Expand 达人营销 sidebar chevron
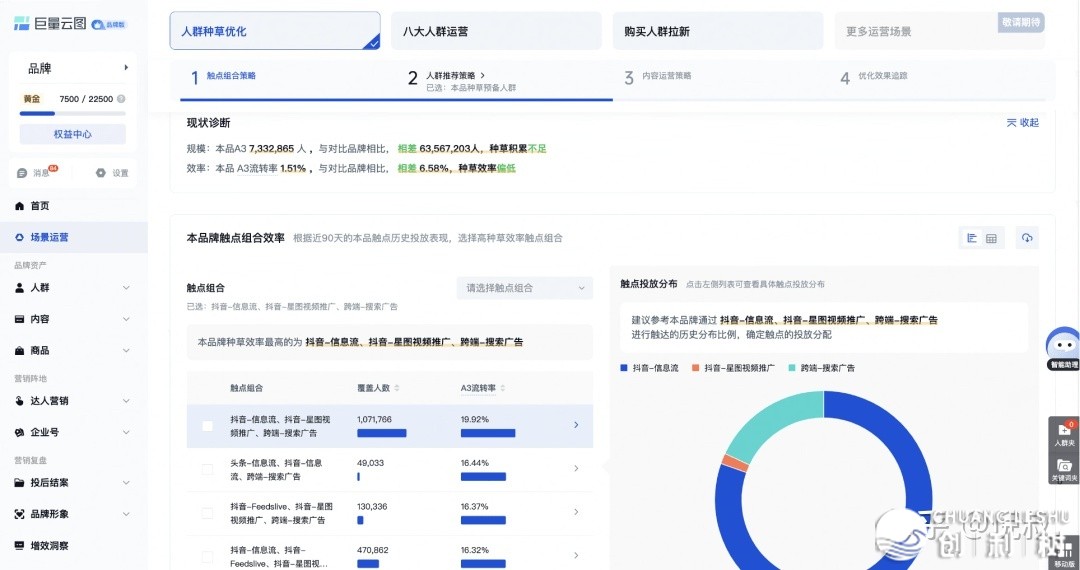The height and width of the screenshot is (570, 1080). coord(126,401)
